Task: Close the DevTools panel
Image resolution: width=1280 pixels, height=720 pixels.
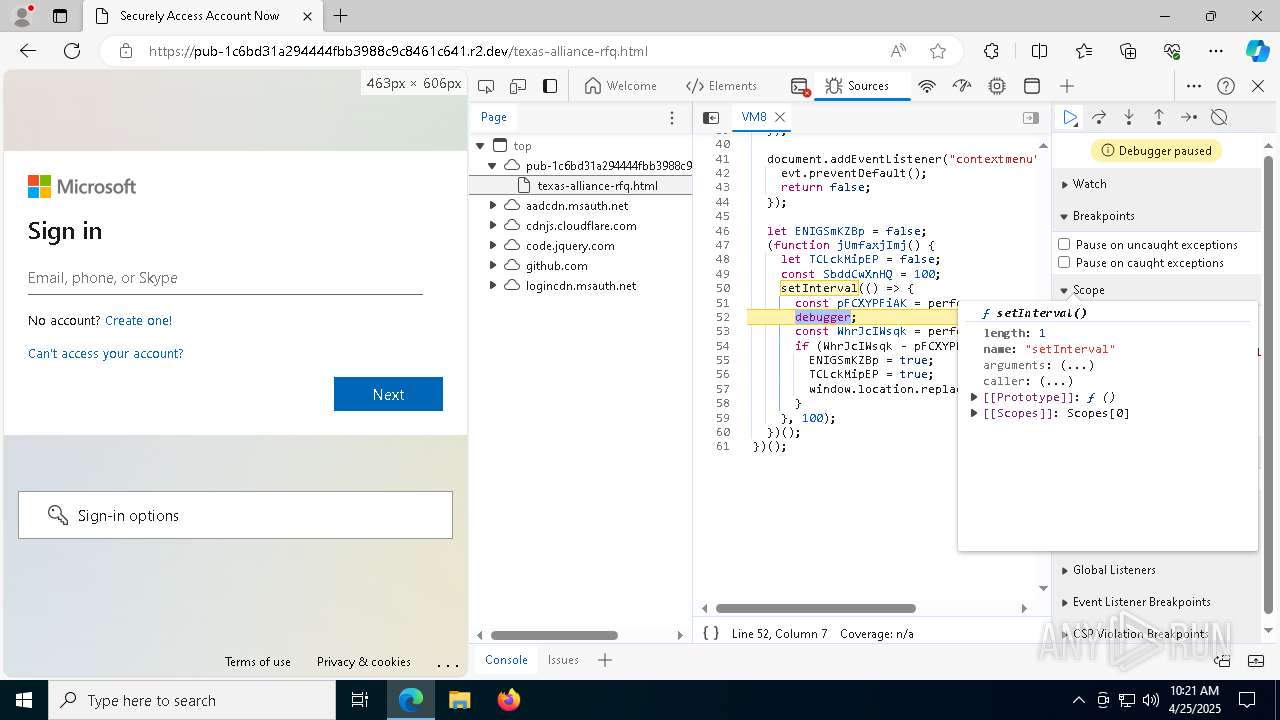Action: pyautogui.click(x=1258, y=86)
